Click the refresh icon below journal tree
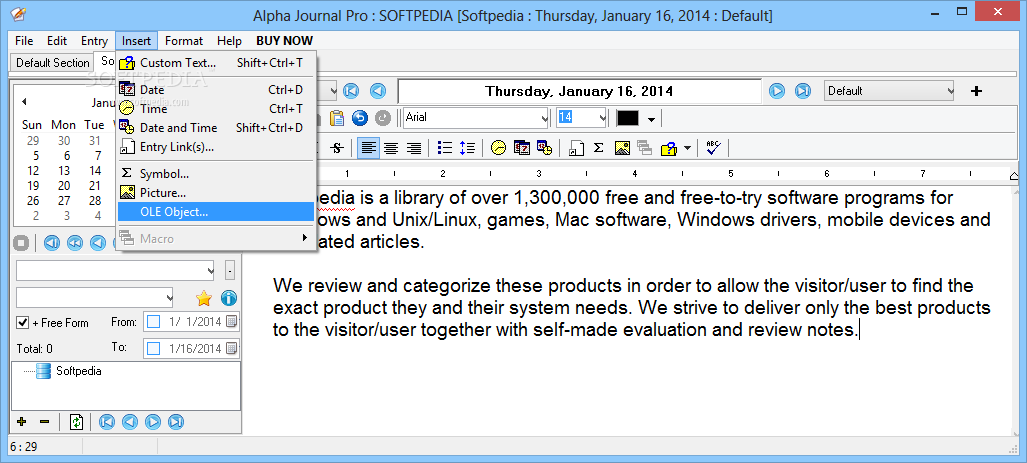This screenshot has width=1027, height=463. 77,422
